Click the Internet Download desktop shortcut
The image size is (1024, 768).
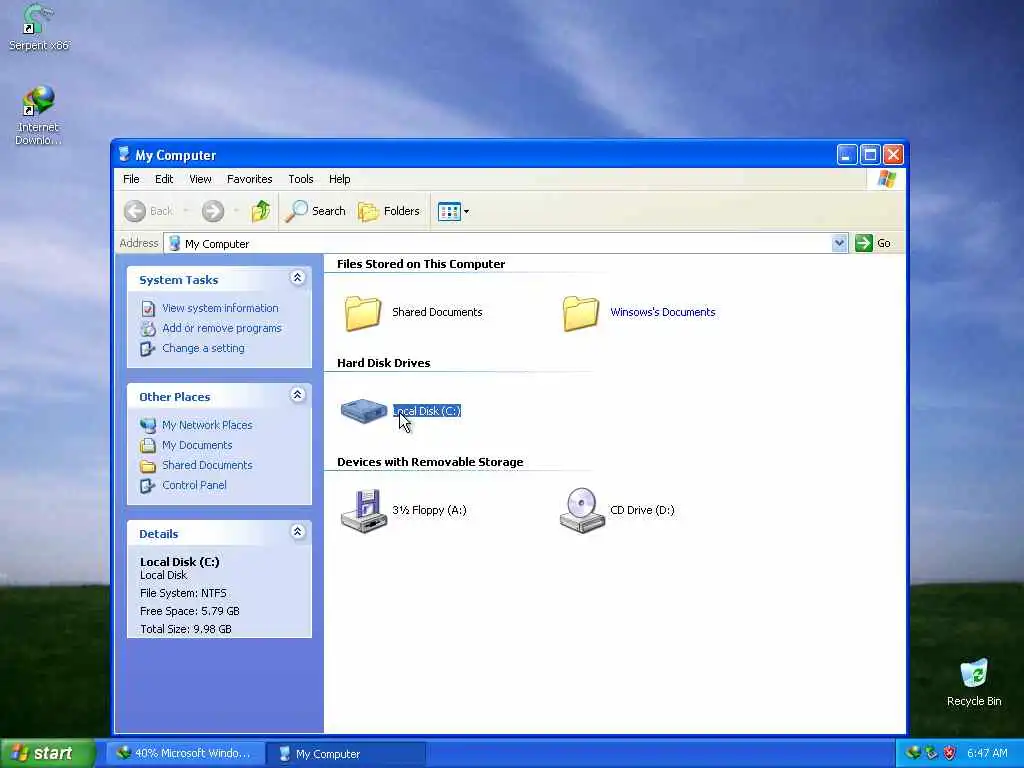pyautogui.click(x=39, y=116)
